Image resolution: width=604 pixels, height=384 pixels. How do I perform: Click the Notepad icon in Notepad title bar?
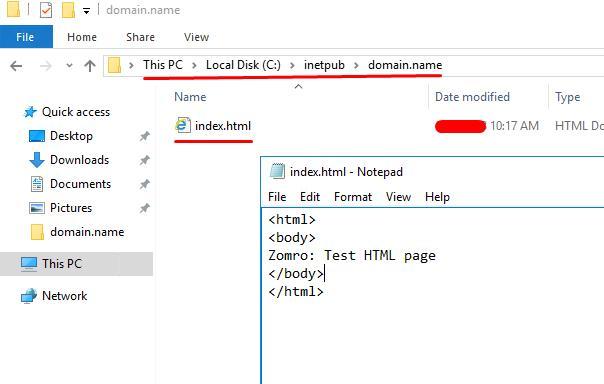pyautogui.click(x=277, y=171)
